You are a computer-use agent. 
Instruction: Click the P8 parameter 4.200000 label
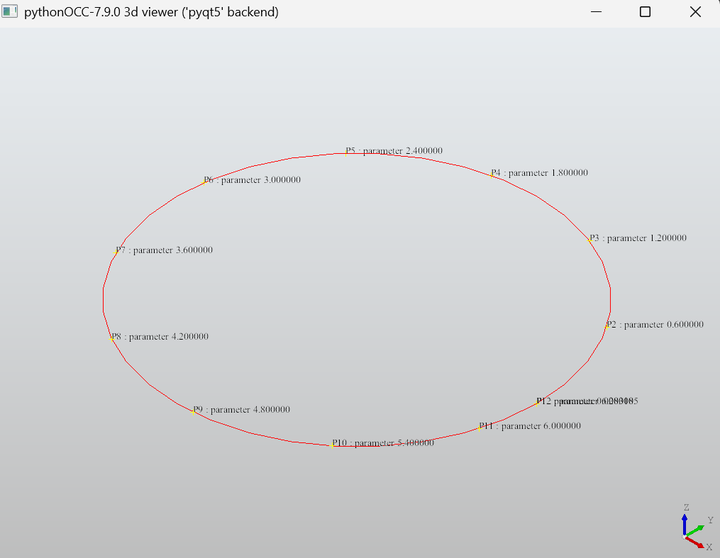pyautogui.click(x=160, y=337)
